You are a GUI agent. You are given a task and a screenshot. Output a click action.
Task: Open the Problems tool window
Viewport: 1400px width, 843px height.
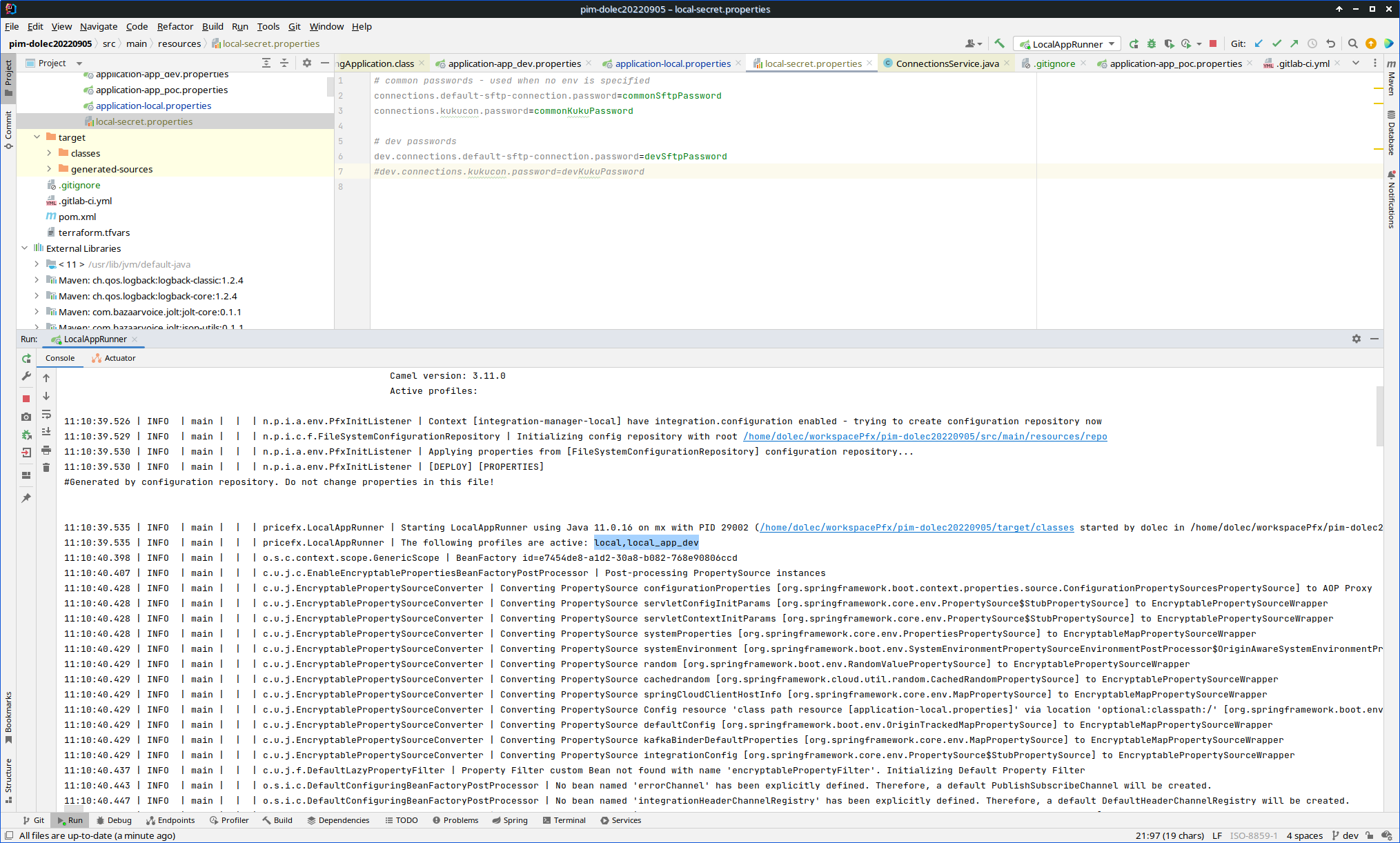[x=455, y=820]
